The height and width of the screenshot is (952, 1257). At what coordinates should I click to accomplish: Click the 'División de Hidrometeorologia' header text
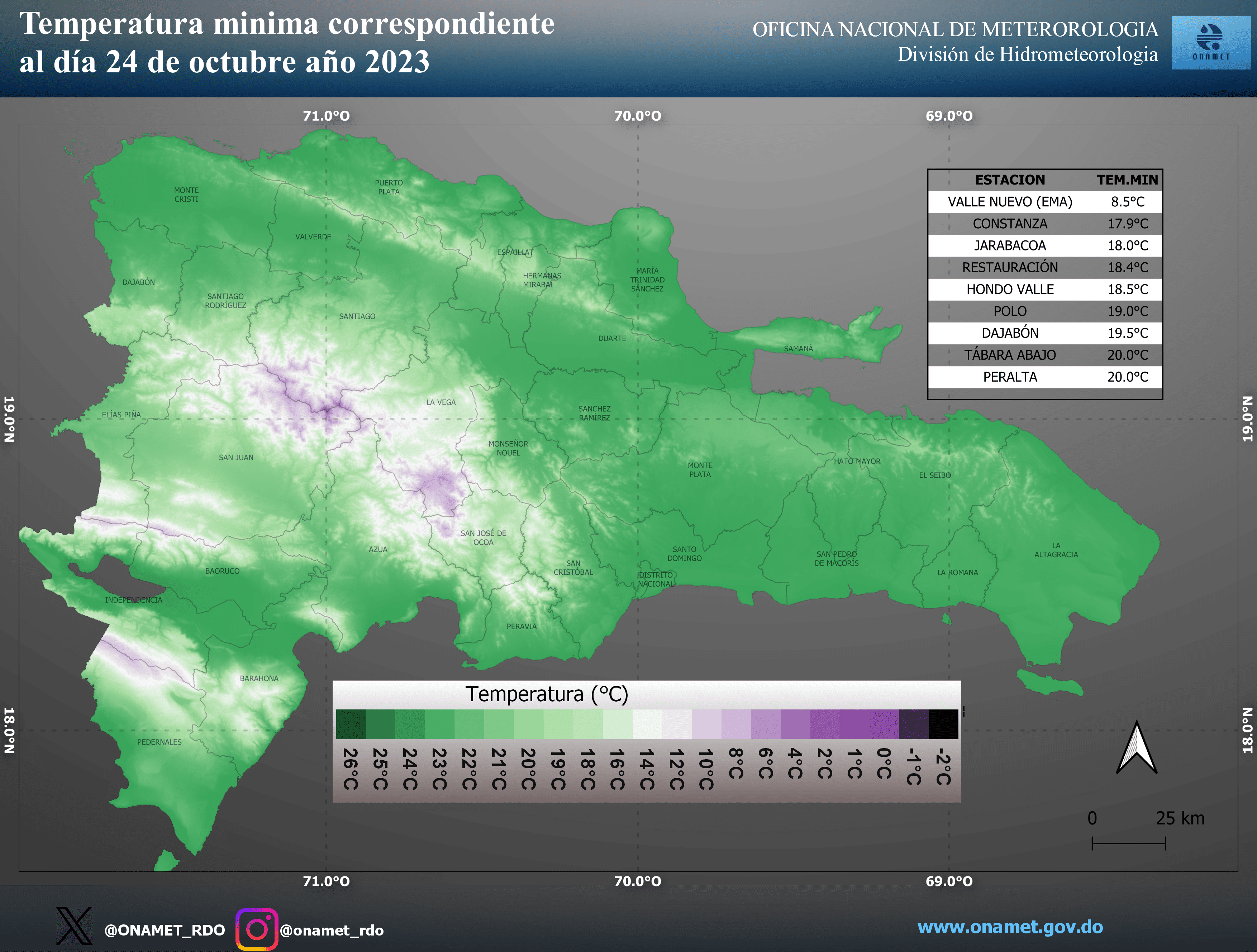1027,54
